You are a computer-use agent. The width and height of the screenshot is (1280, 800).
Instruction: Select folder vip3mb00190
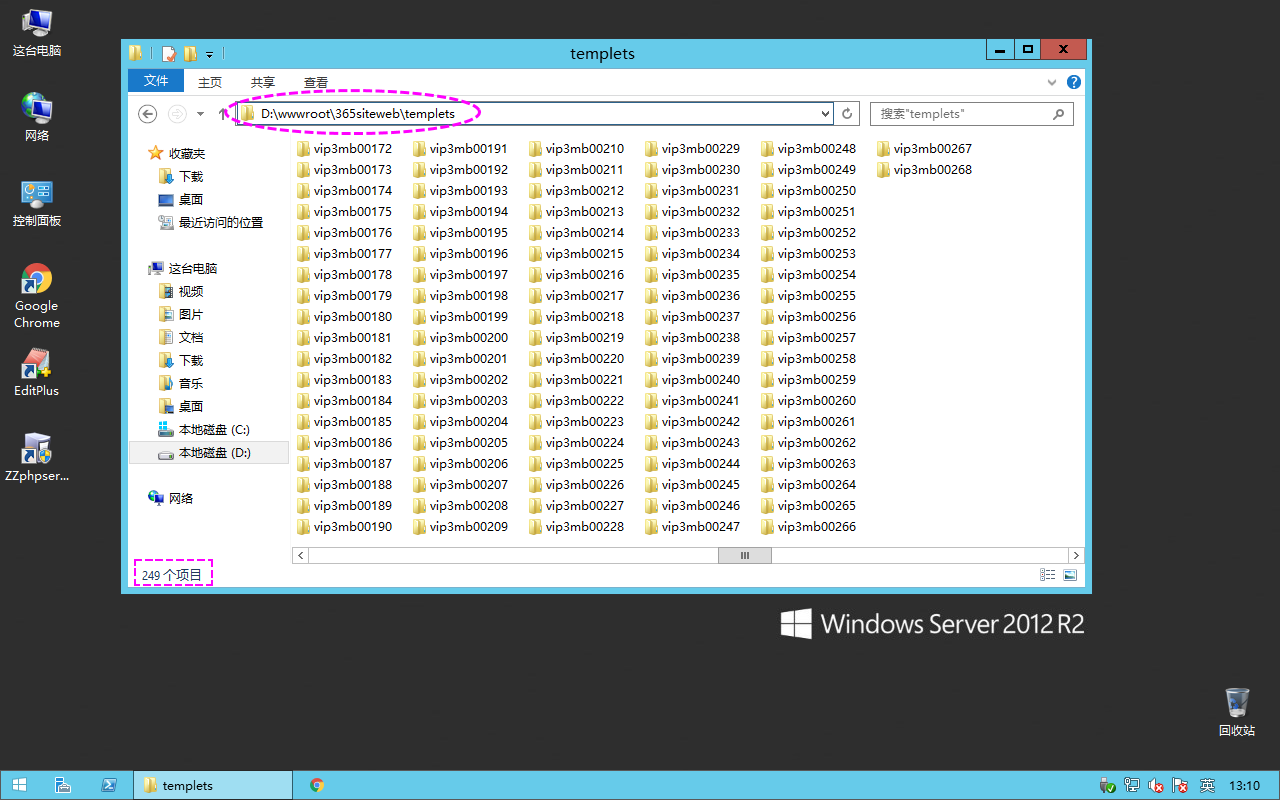[x=344, y=526]
